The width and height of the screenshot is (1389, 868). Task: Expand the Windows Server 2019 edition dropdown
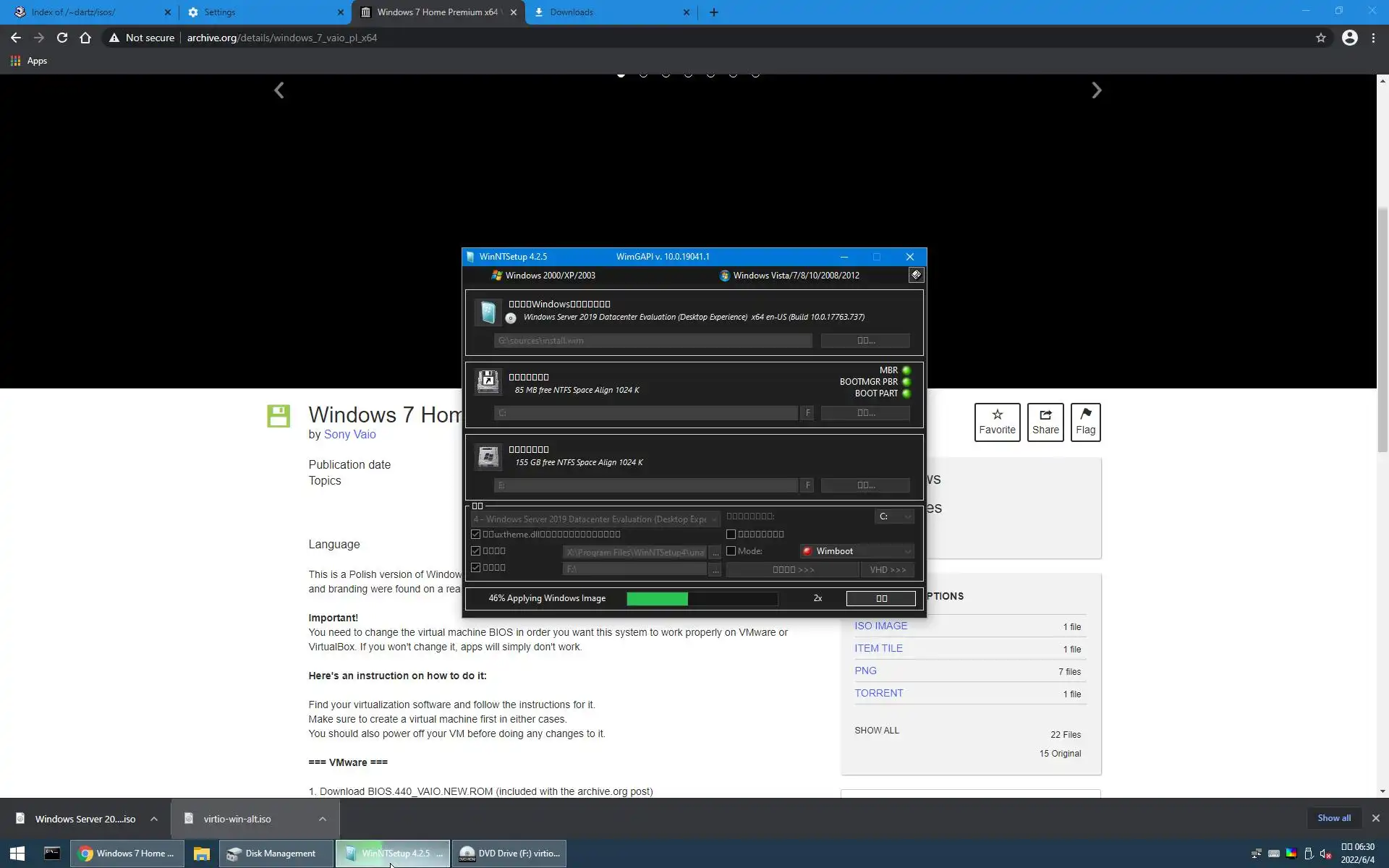pyautogui.click(x=595, y=519)
